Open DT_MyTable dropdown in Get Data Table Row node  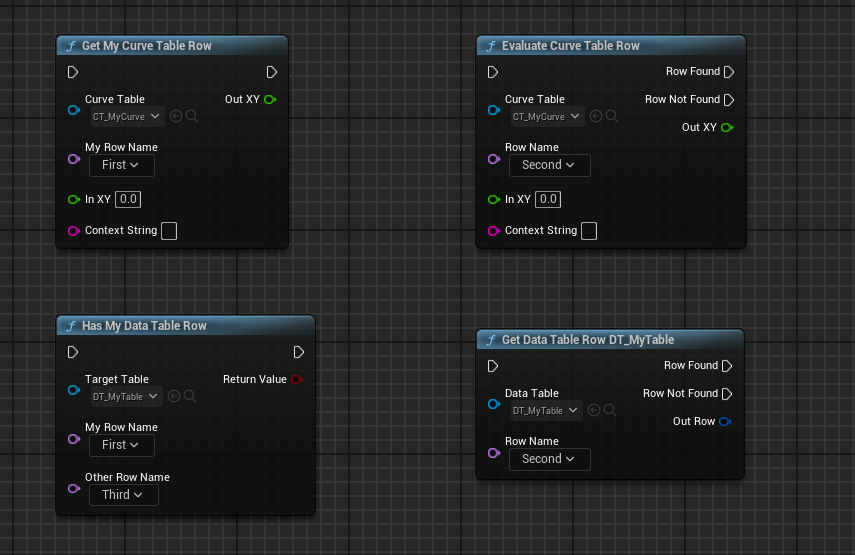point(545,411)
